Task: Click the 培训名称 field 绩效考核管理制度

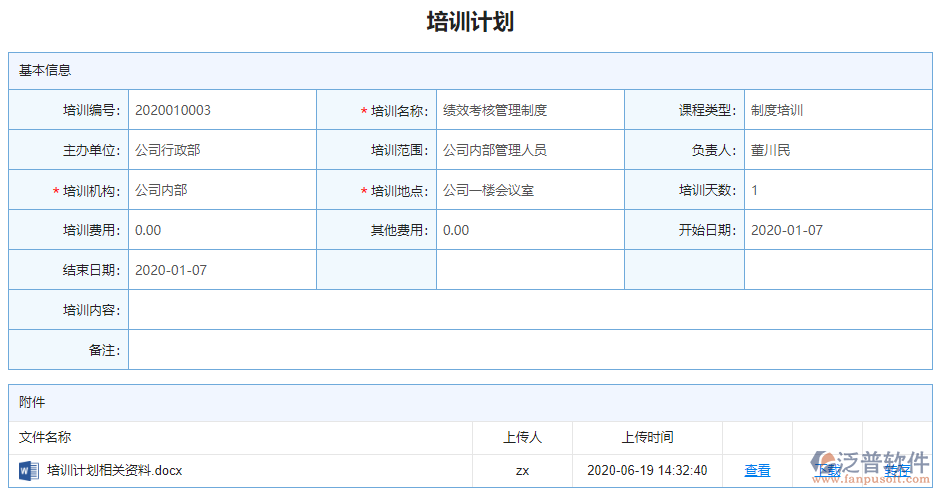Action: [531, 110]
